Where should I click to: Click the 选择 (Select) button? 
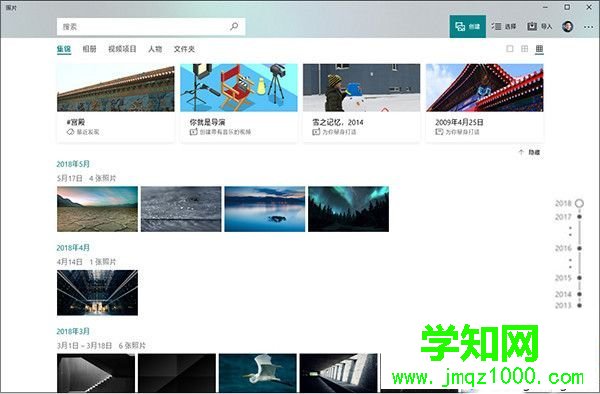504,26
